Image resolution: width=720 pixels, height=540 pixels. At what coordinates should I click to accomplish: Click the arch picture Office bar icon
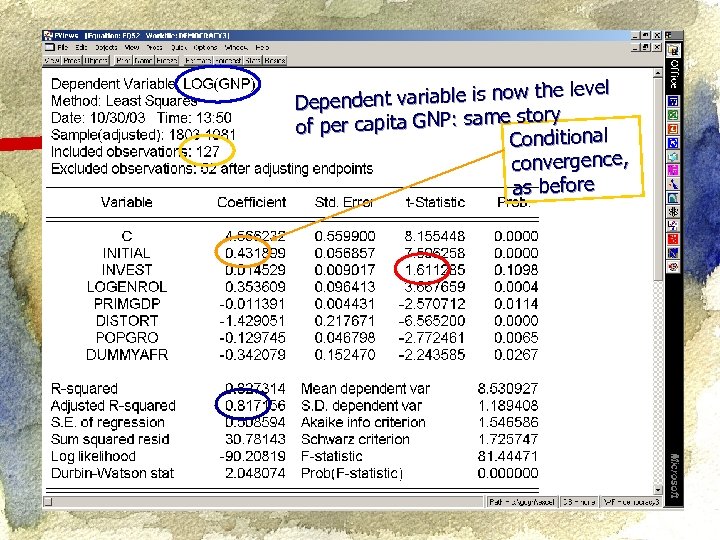pyautogui.click(x=673, y=198)
